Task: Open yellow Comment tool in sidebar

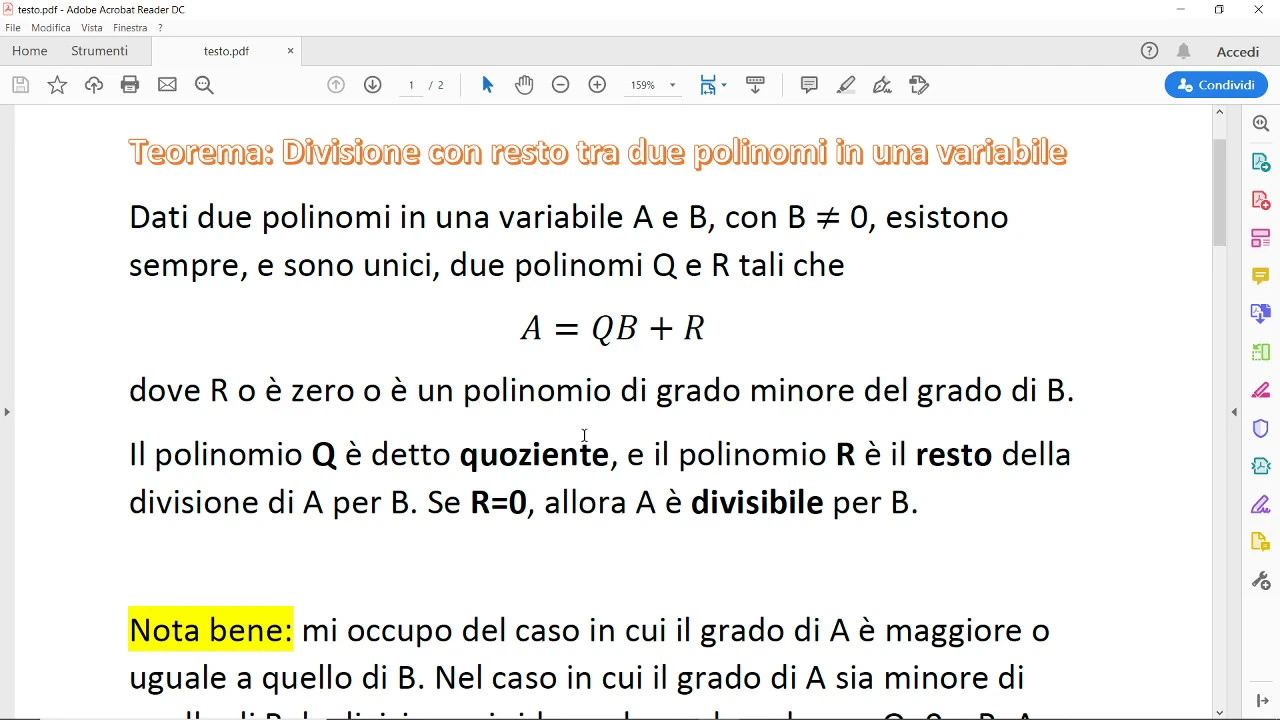Action: tap(1261, 276)
